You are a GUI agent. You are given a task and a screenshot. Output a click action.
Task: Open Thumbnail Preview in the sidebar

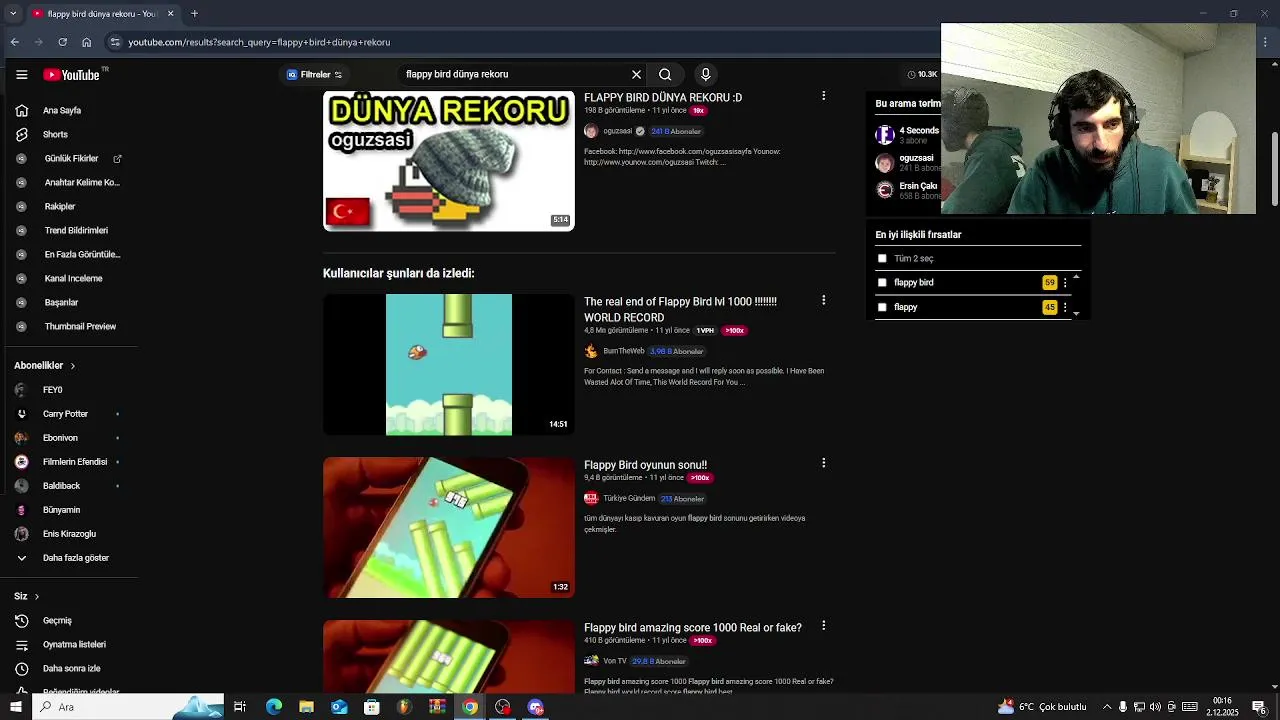pos(80,326)
